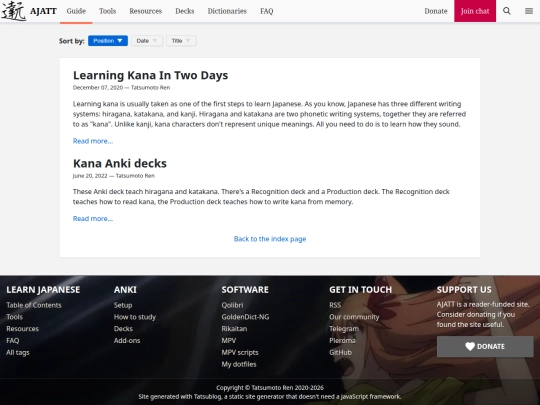Go back to the index page
The image size is (540, 405).
(x=270, y=239)
